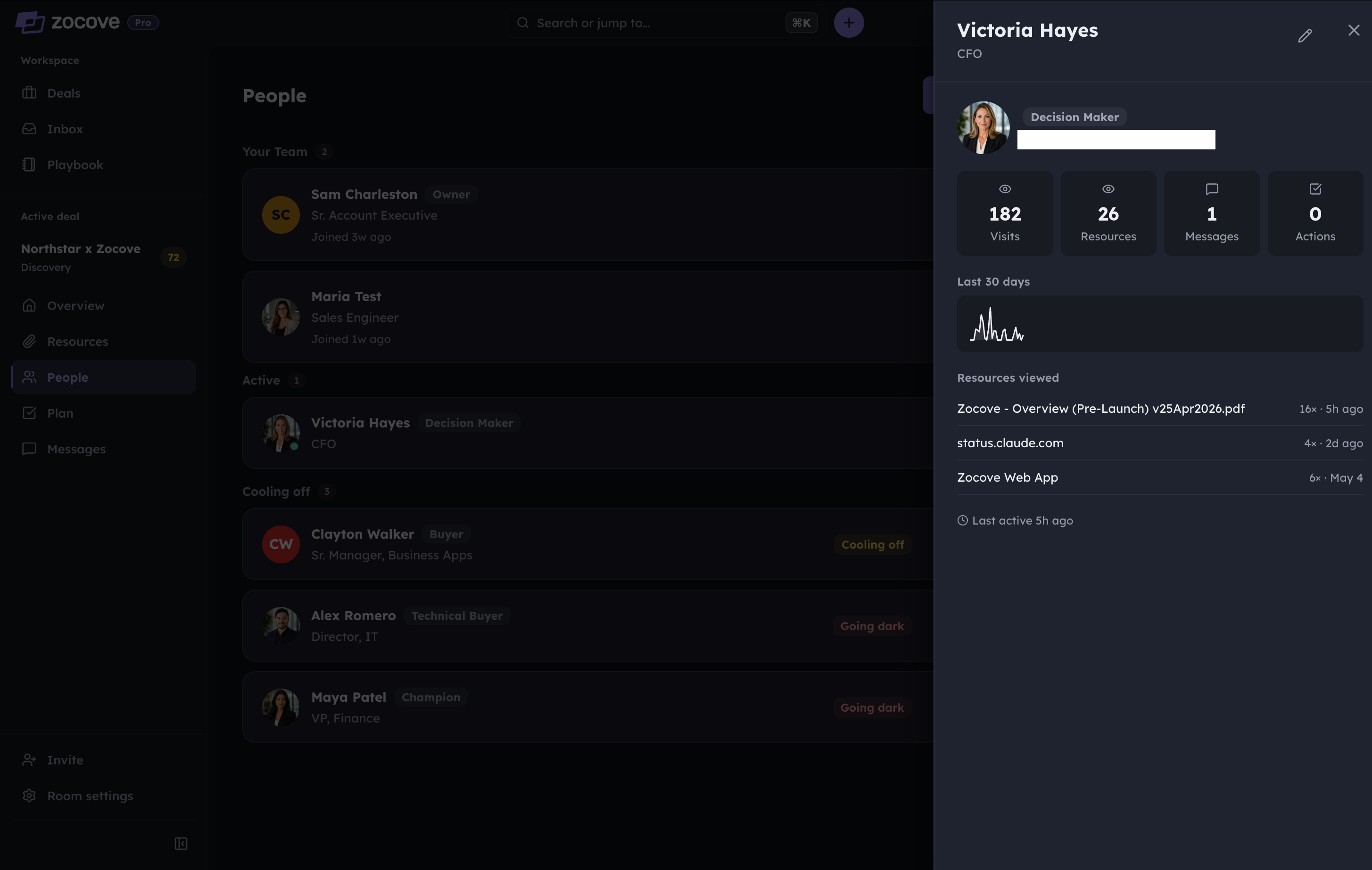Open Victoria Hayes row in Active list
The image size is (1372, 870).
coord(588,433)
